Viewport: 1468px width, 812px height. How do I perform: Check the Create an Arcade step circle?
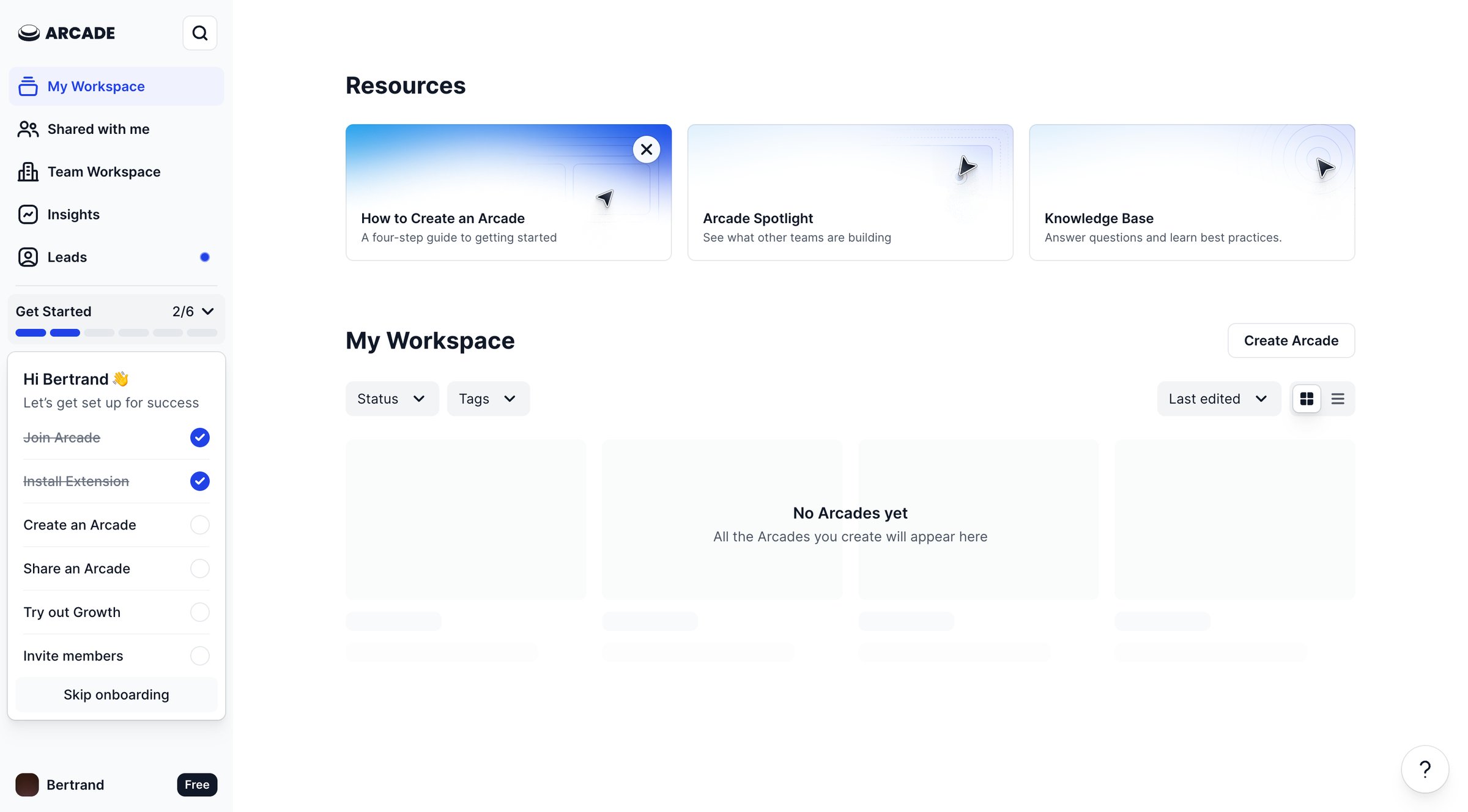[x=200, y=525]
